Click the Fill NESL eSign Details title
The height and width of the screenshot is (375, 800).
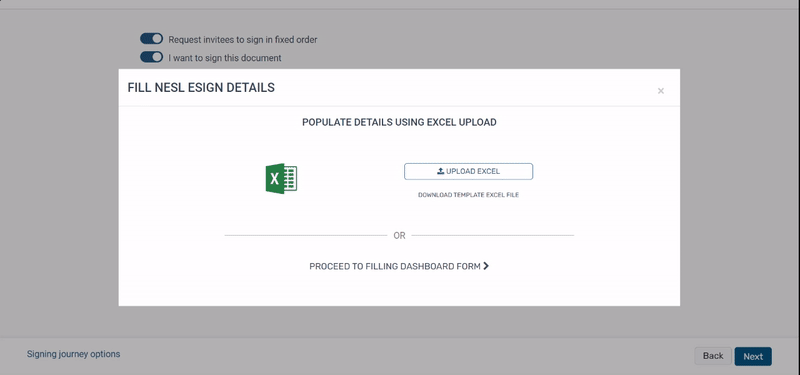point(201,88)
